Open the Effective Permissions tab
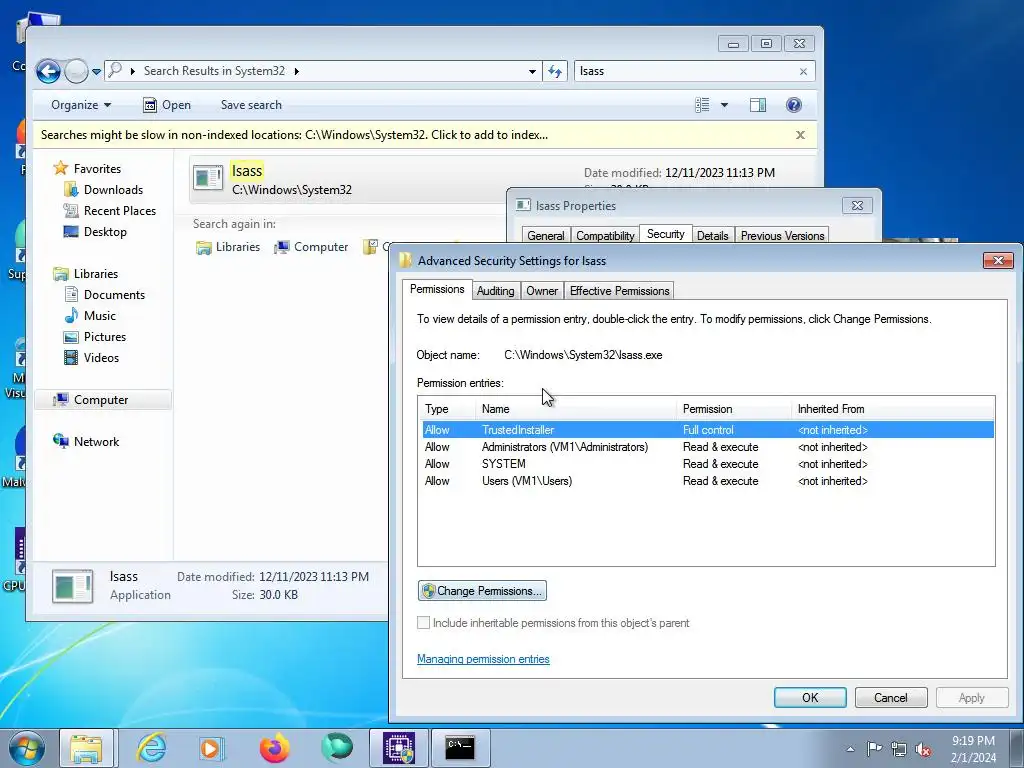 click(x=619, y=291)
